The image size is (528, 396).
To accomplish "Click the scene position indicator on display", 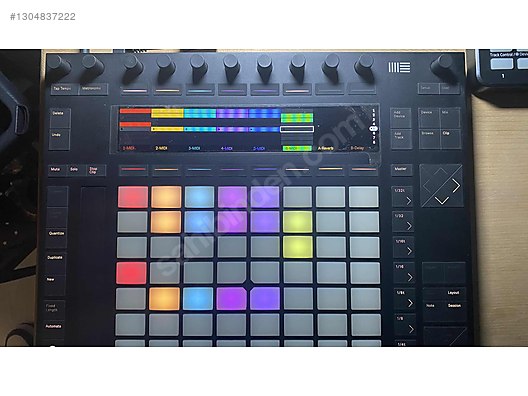I will [373, 128].
